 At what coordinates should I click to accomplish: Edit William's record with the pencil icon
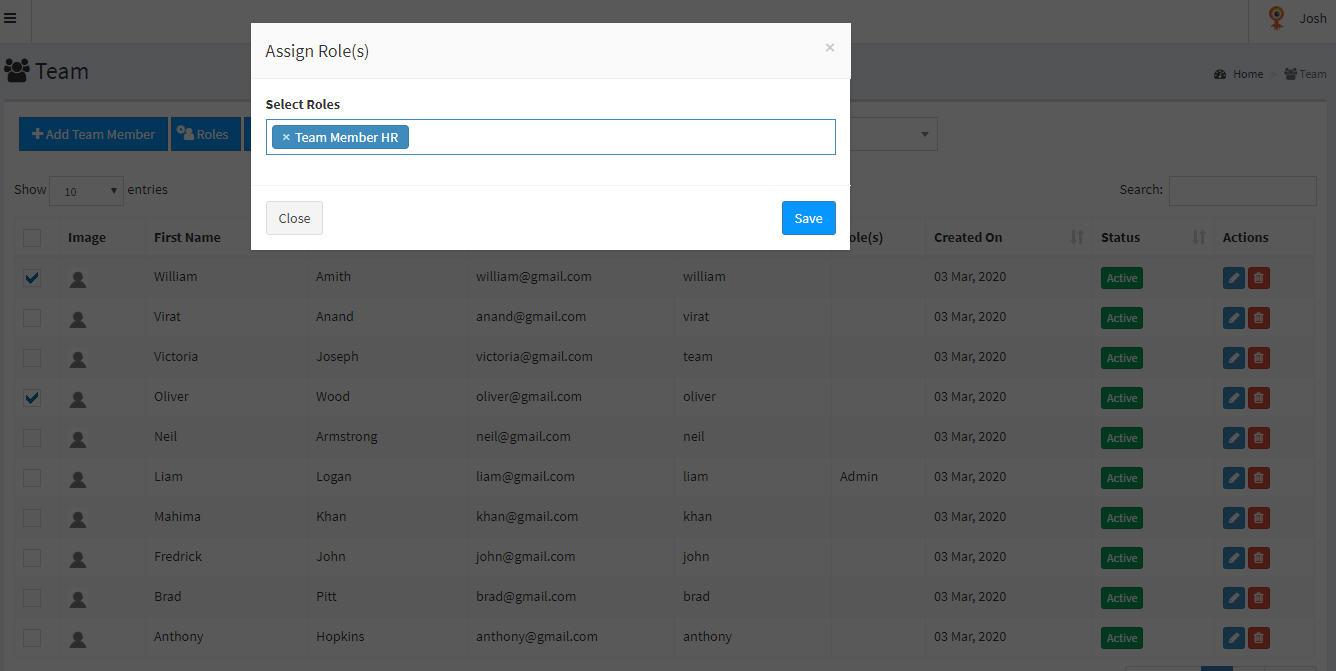tap(1234, 278)
